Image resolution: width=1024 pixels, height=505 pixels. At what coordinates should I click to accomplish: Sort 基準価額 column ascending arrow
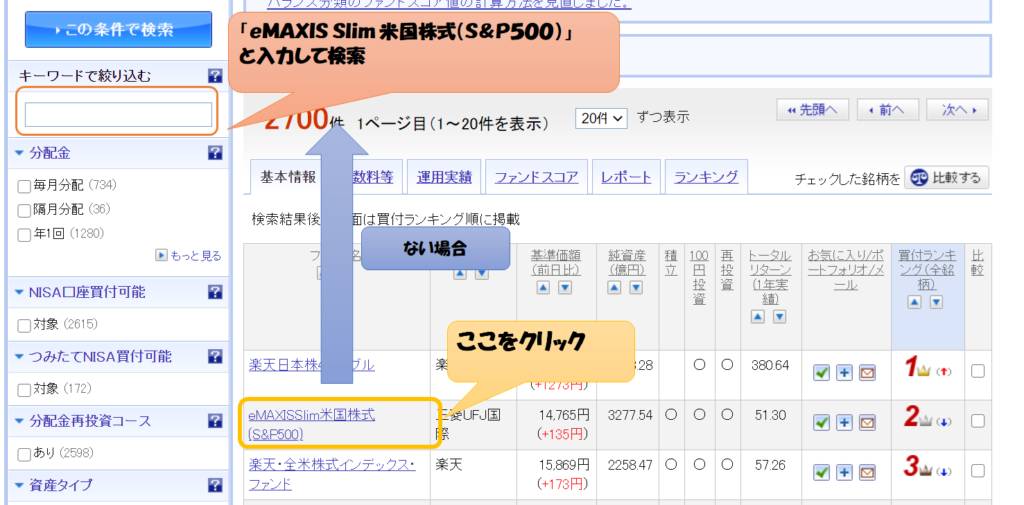(543, 287)
